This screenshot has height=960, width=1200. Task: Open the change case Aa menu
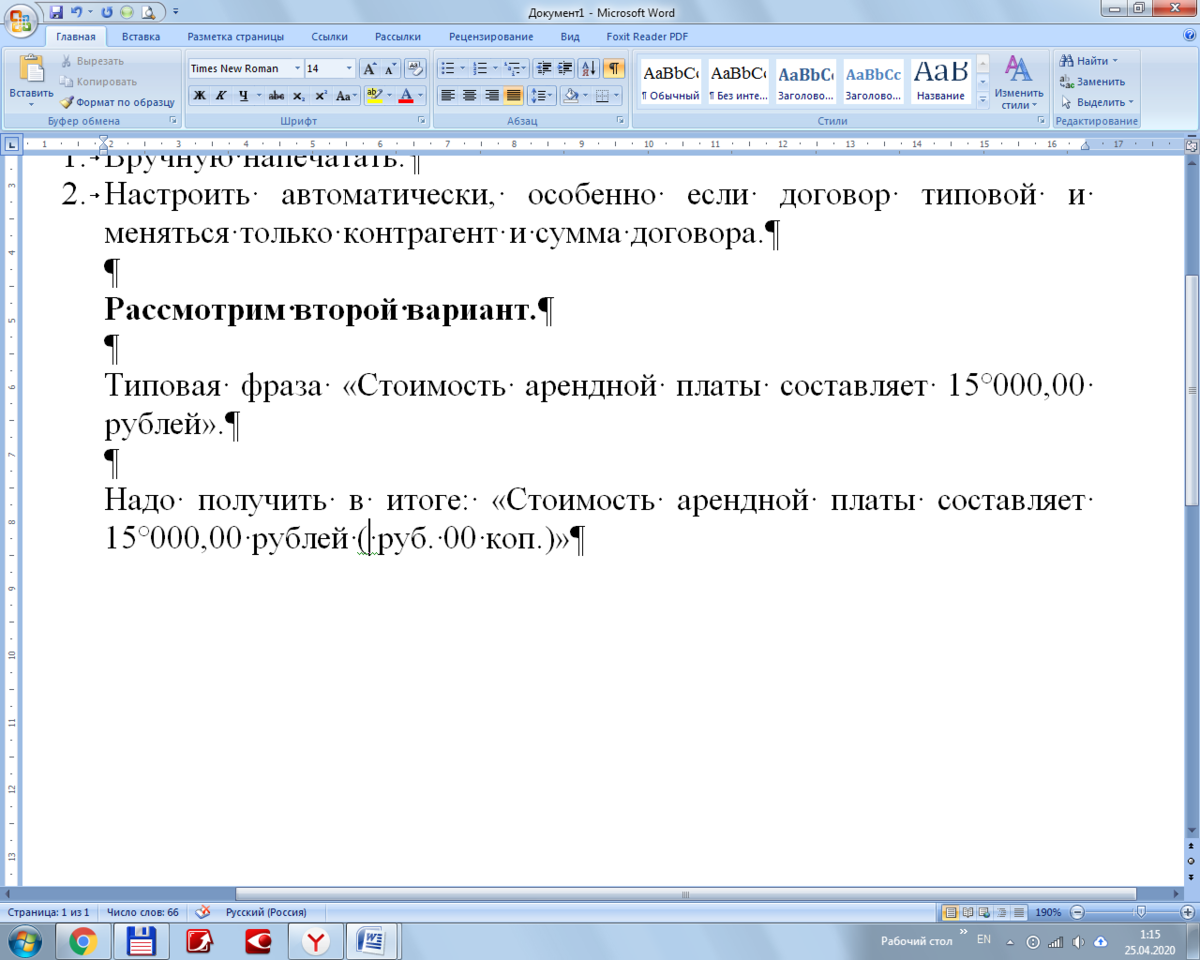tap(346, 96)
